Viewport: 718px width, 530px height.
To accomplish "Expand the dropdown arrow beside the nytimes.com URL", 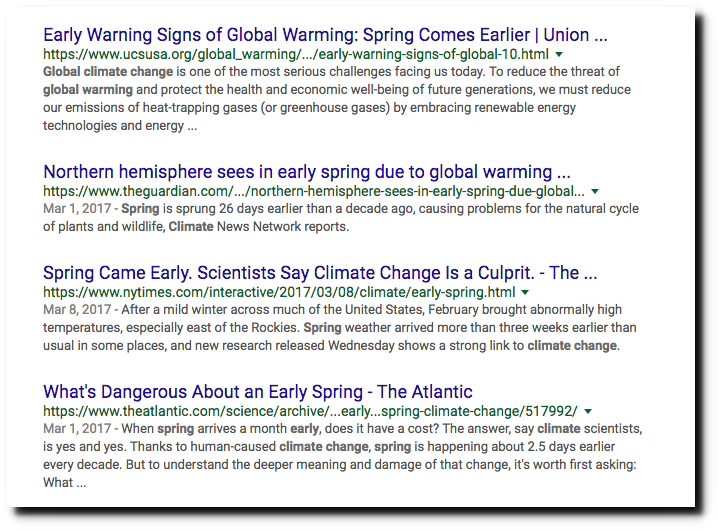I will coord(525,292).
